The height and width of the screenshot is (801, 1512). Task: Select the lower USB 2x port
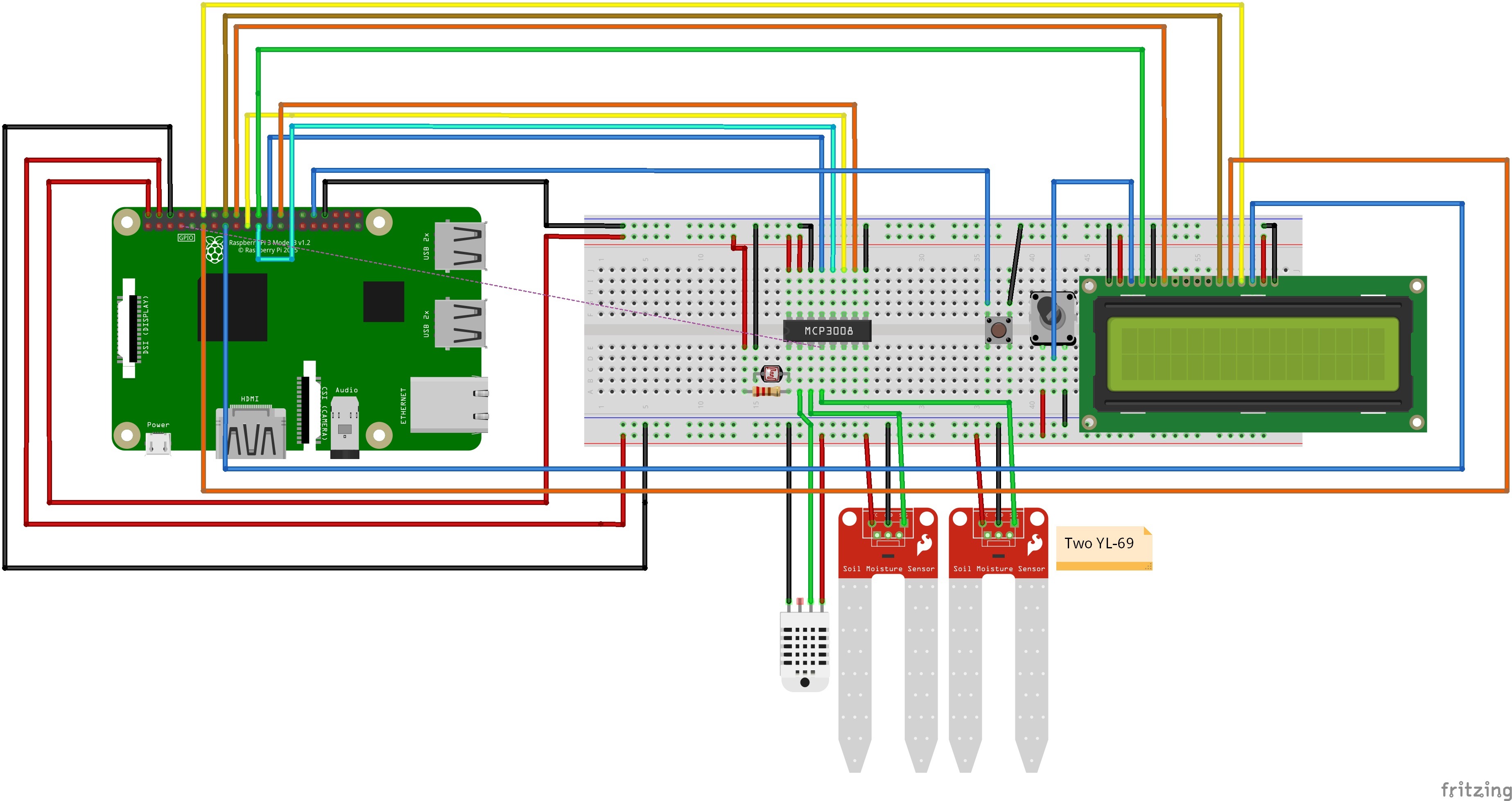pyautogui.click(x=461, y=324)
